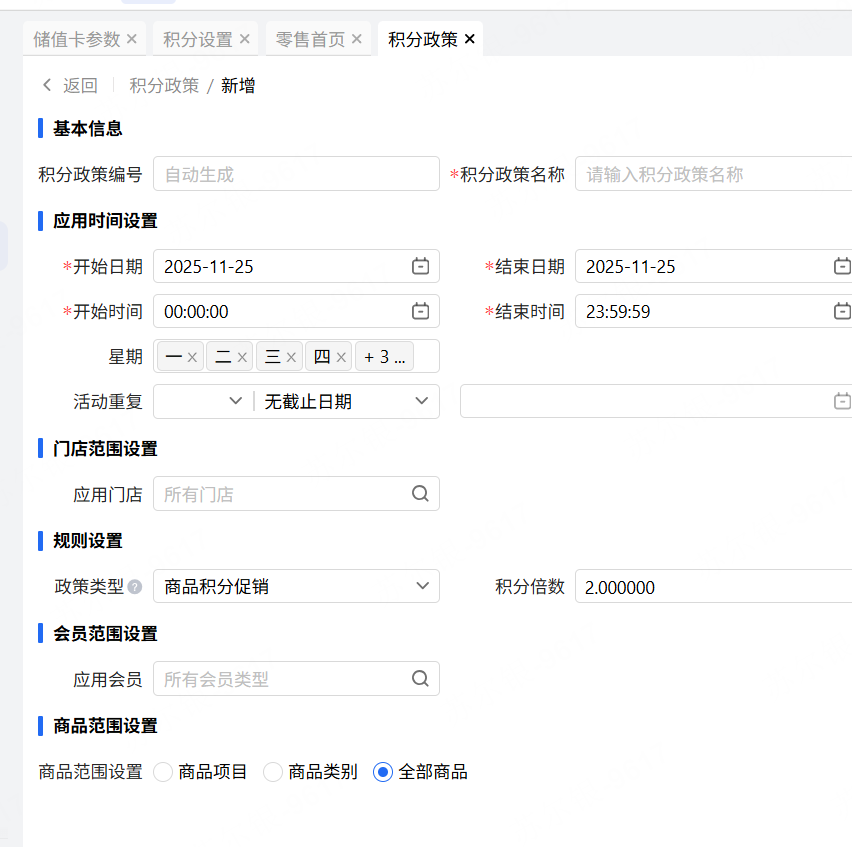Open the empty 活动重复 frequency dropdown

coord(235,401)
